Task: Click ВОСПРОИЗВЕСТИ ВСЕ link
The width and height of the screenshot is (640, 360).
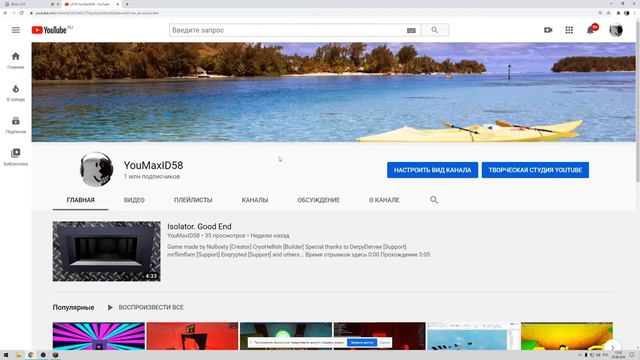Action: pos(151,307)
